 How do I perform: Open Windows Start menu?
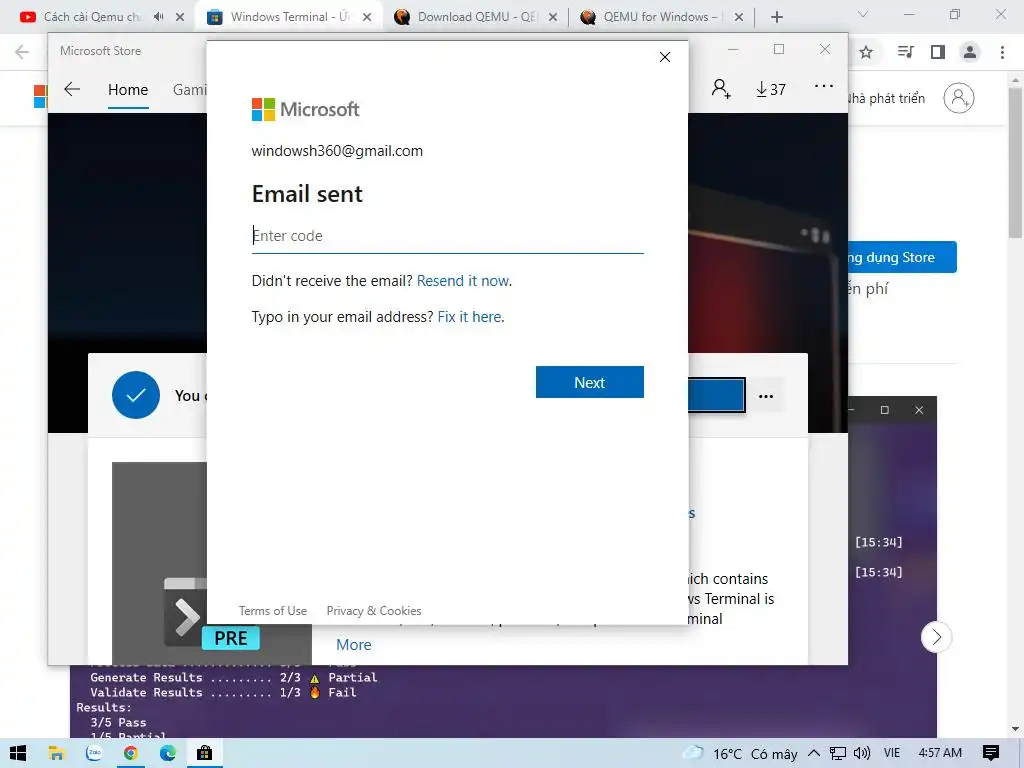(18, 753)
